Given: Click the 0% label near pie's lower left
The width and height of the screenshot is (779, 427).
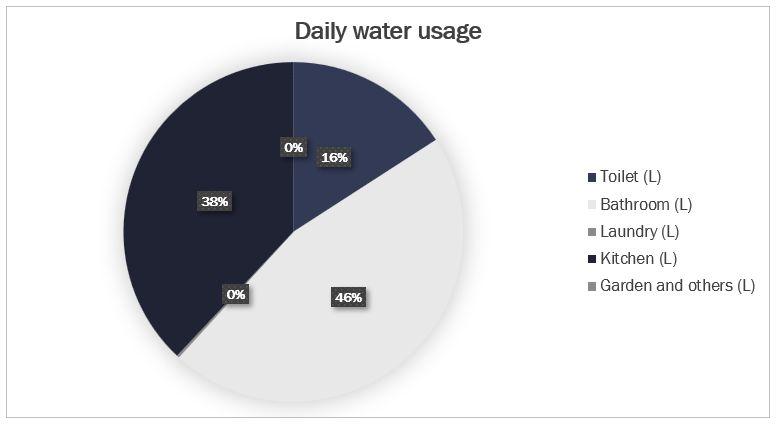Looking at the screenshot, I should point(236,294).
